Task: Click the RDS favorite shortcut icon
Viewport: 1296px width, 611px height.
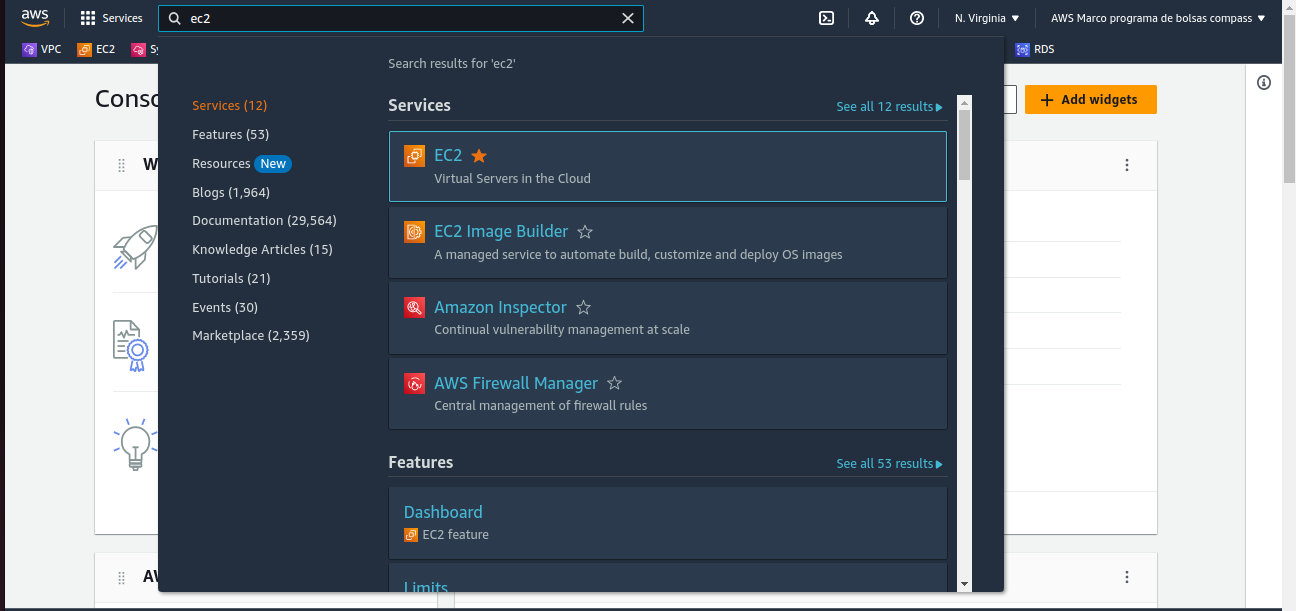Action: point(1023,49)
